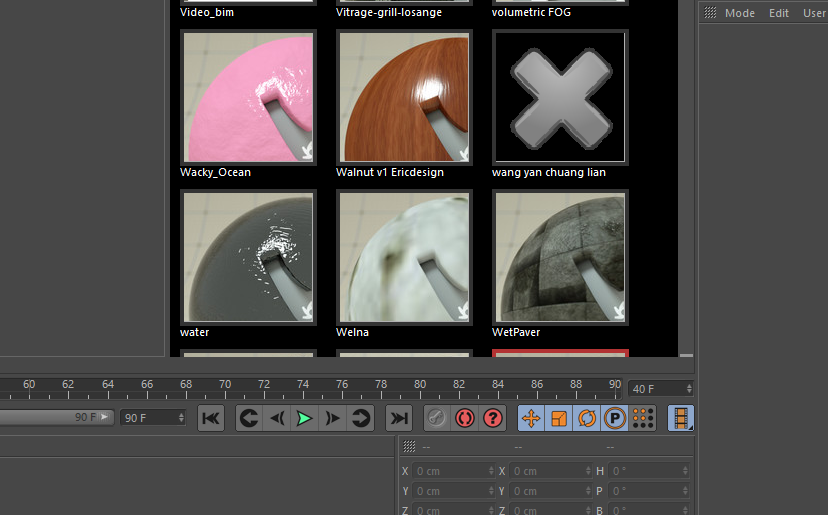This screenshot has height=515, width=828.
Task: Click the volumetric FOG label
Action: tap(531, 12)
